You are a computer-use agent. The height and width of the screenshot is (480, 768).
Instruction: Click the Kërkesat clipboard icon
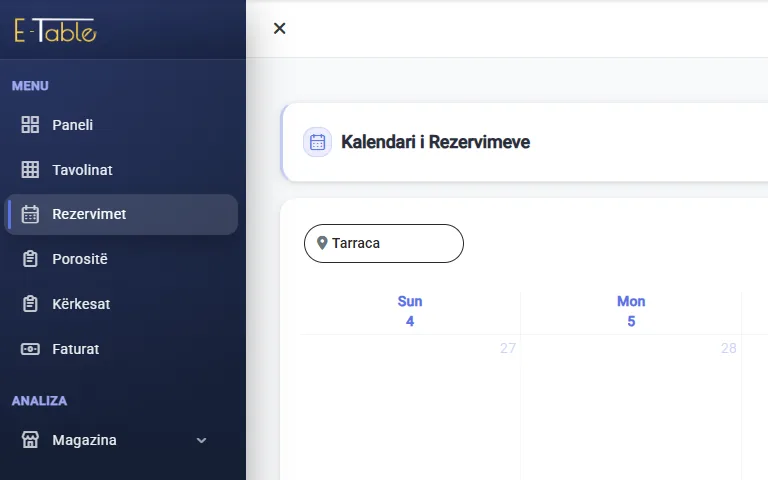(x=30, y=304)
